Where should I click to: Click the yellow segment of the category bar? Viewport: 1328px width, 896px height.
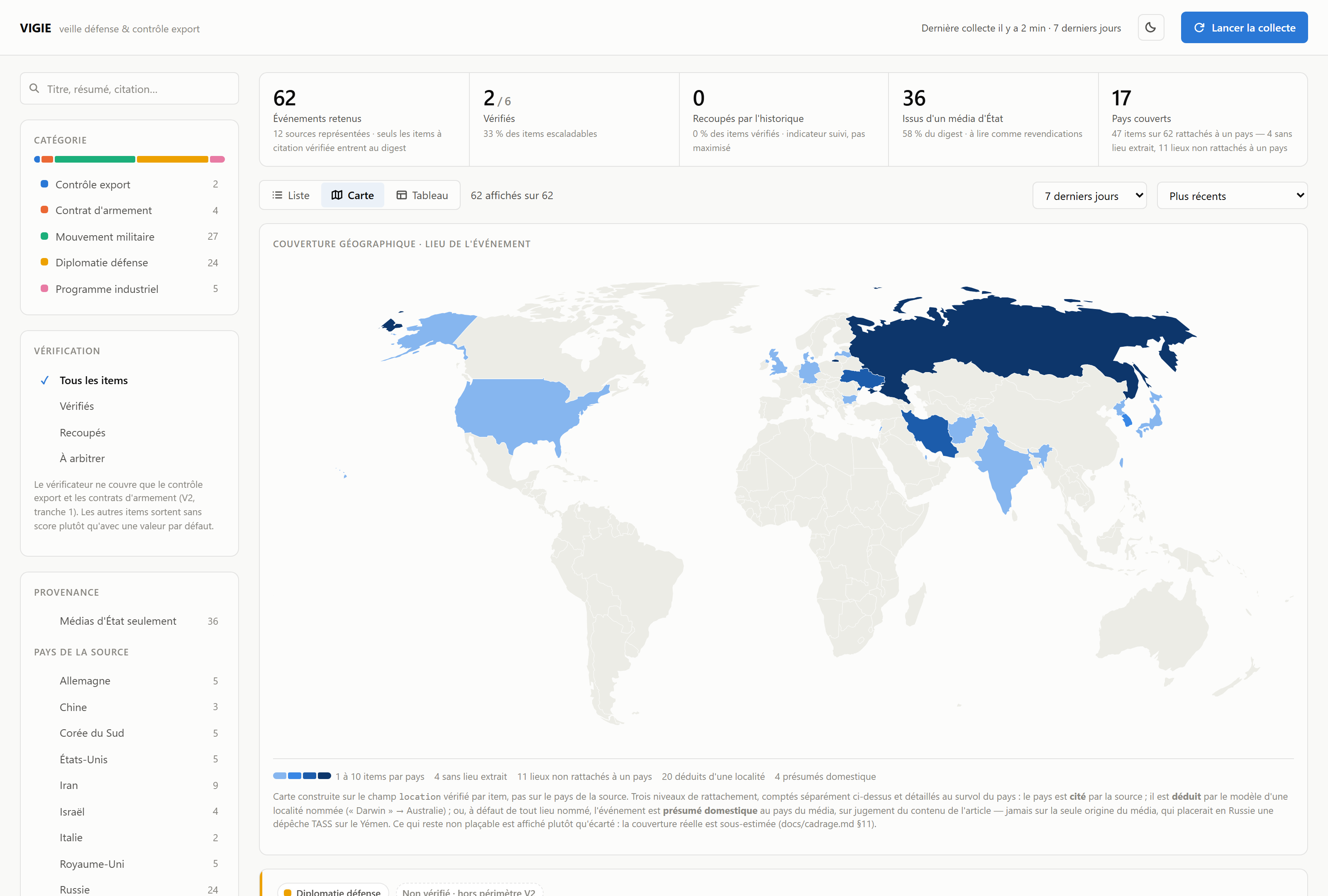coord(173,159)
